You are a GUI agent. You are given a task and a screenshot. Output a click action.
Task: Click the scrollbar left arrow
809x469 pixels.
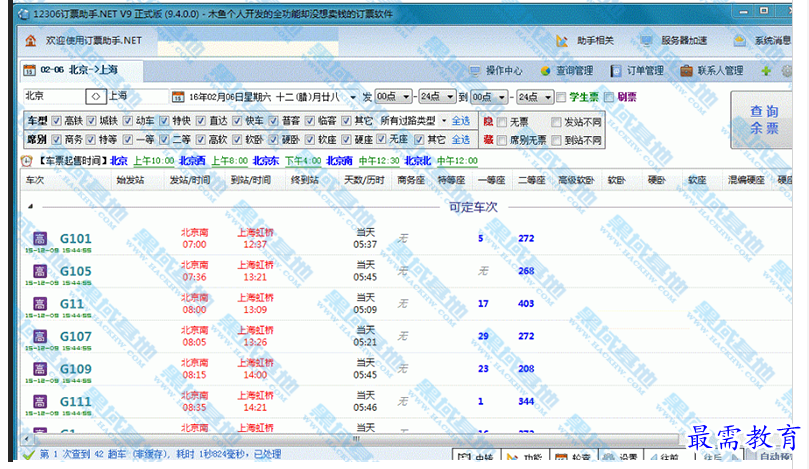click(x=27, y=439)
